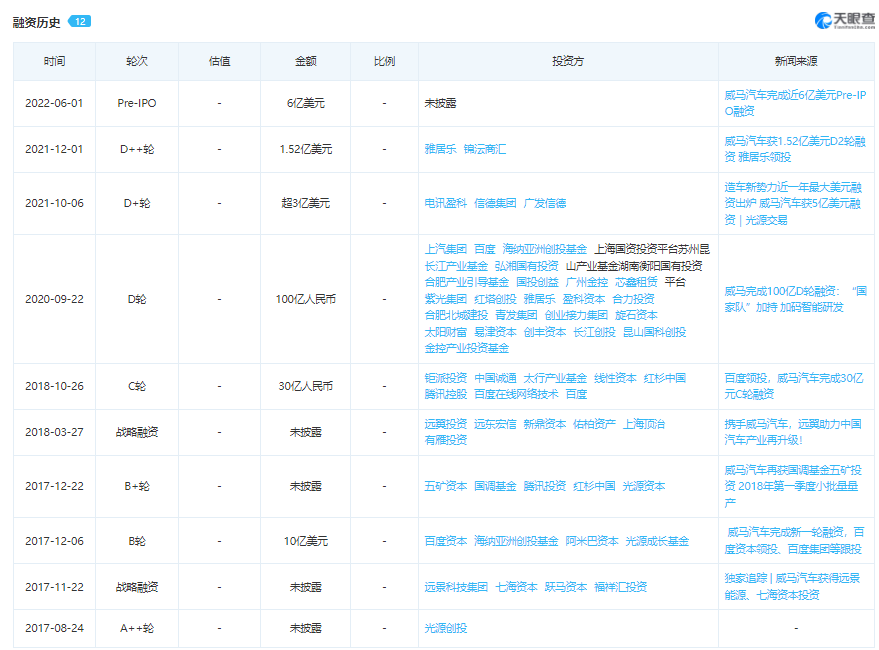Click the 广发信德 investor link
The width and height of the screenshot is (879, 650).
(545, 203)
